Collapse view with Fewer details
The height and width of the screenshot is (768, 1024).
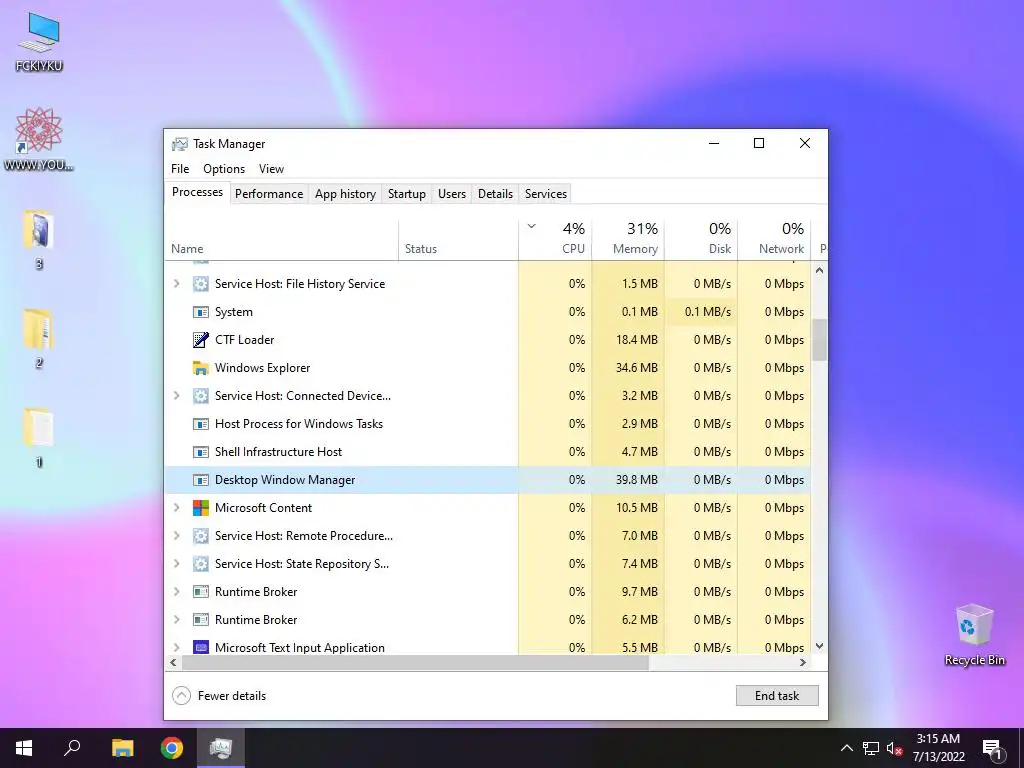(219, 696)
